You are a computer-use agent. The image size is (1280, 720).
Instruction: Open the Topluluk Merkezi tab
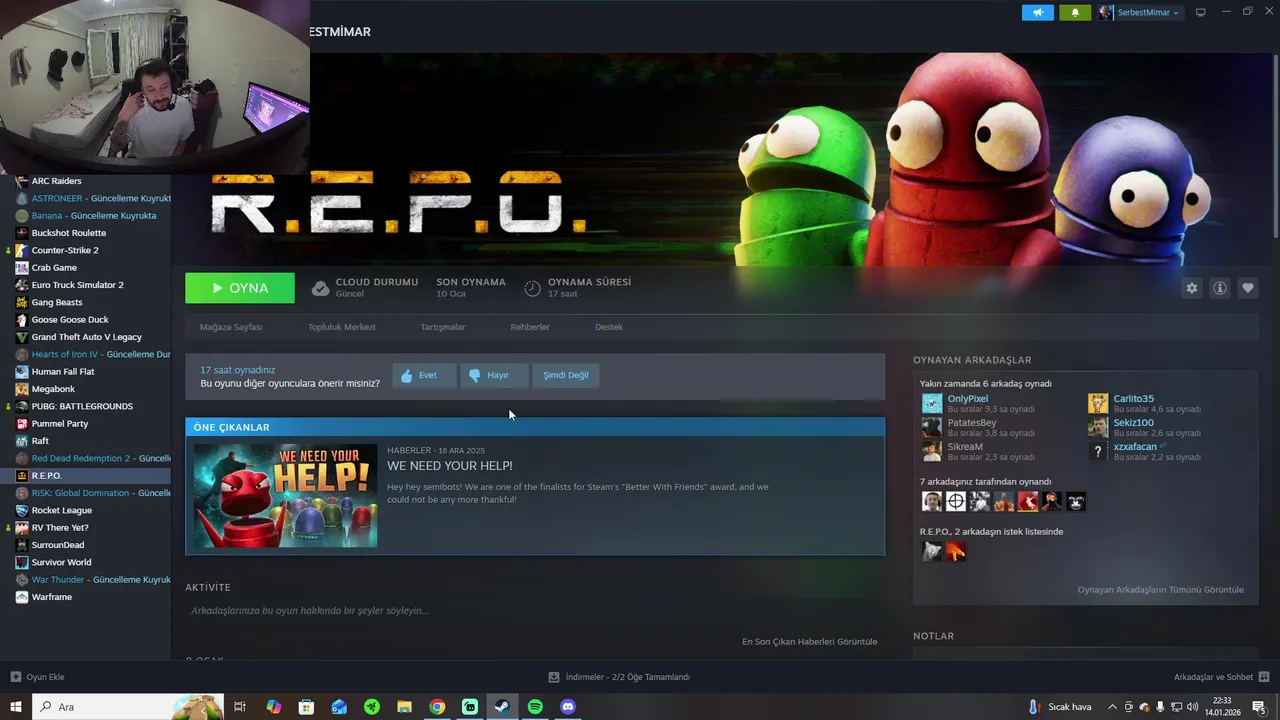pyautogui.click(x=341, y=327)
